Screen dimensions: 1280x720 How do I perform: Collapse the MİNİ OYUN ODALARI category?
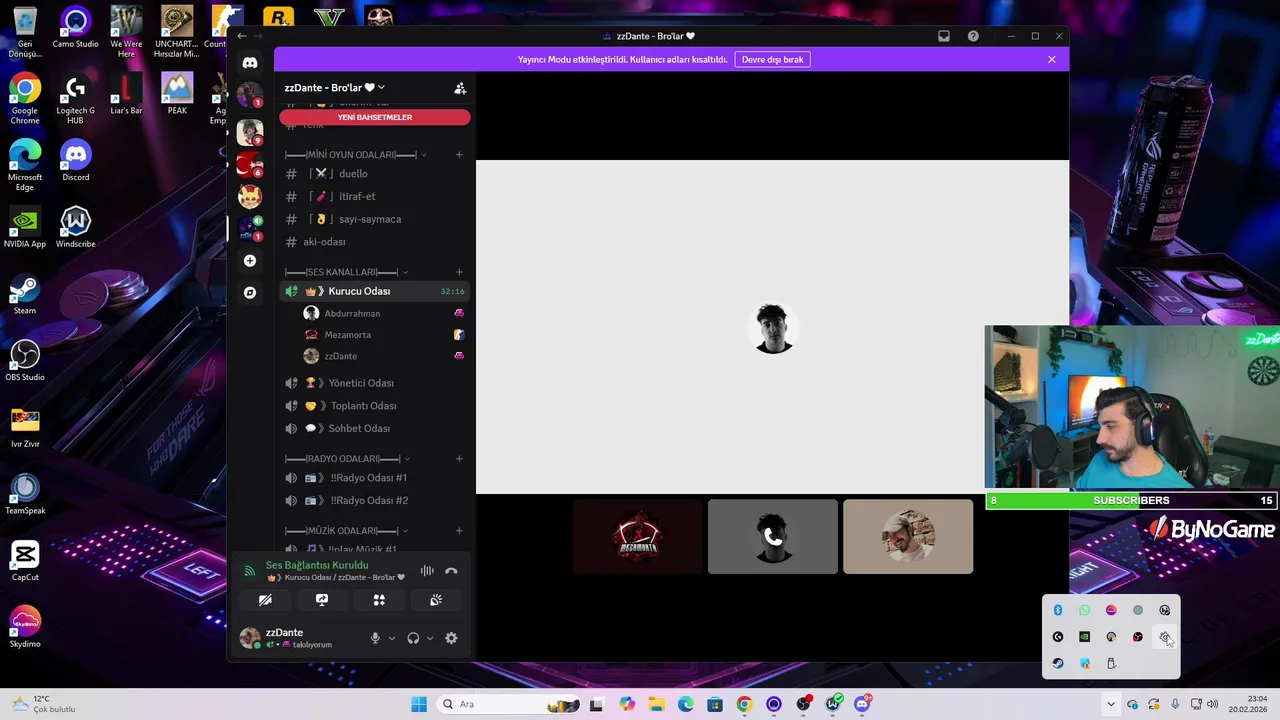(355, 155)
